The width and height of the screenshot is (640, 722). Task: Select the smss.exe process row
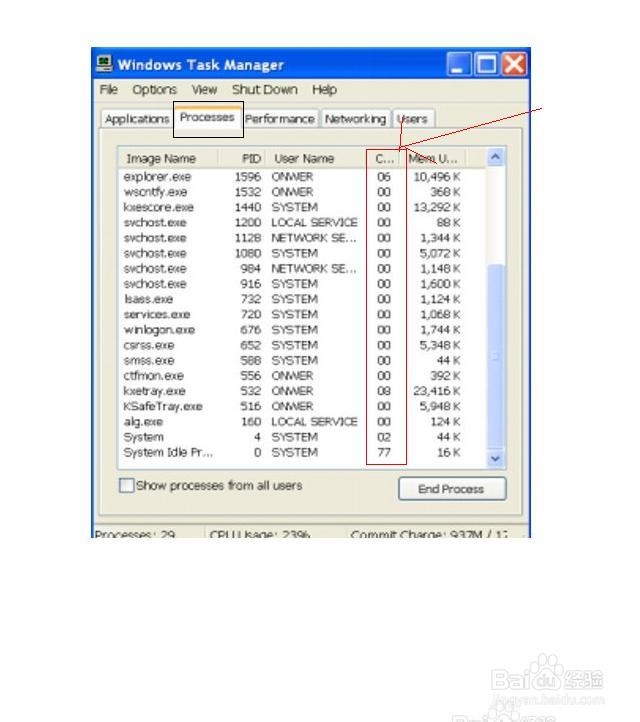[x=302, y=360]
